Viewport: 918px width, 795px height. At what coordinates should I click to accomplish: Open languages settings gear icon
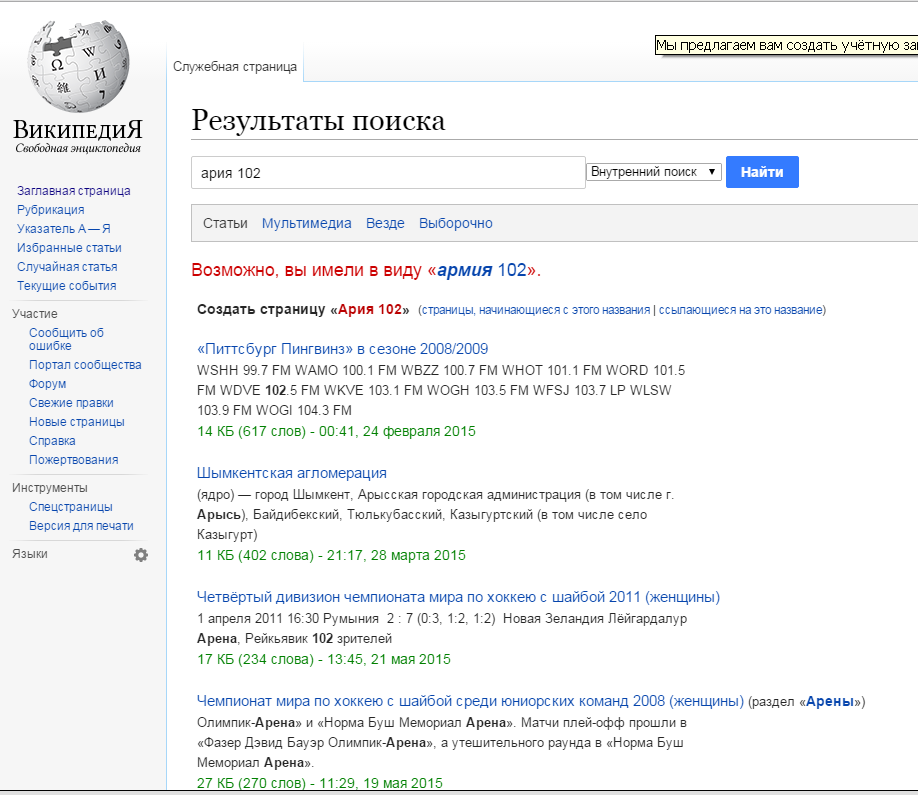pos(141,555)
